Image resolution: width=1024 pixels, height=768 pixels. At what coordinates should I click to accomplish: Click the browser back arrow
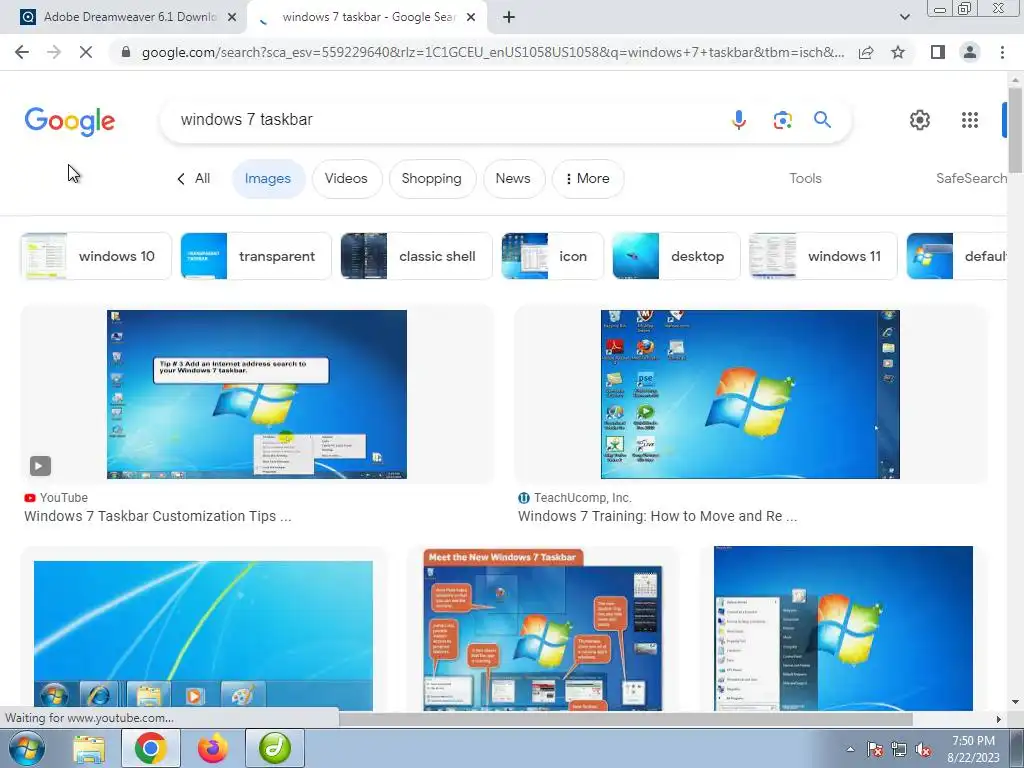click(22, 52)
